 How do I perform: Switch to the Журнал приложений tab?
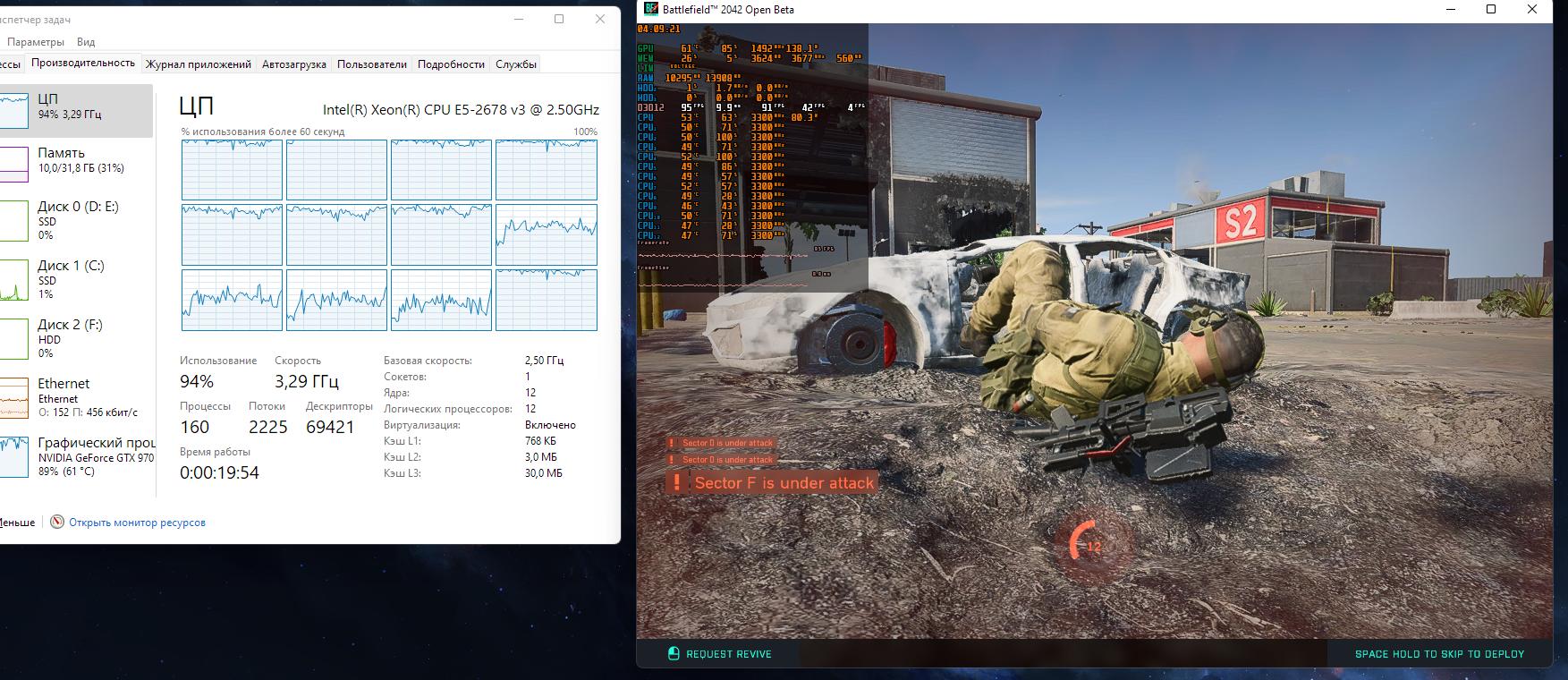pyautogui.click(x=199, y=64)
